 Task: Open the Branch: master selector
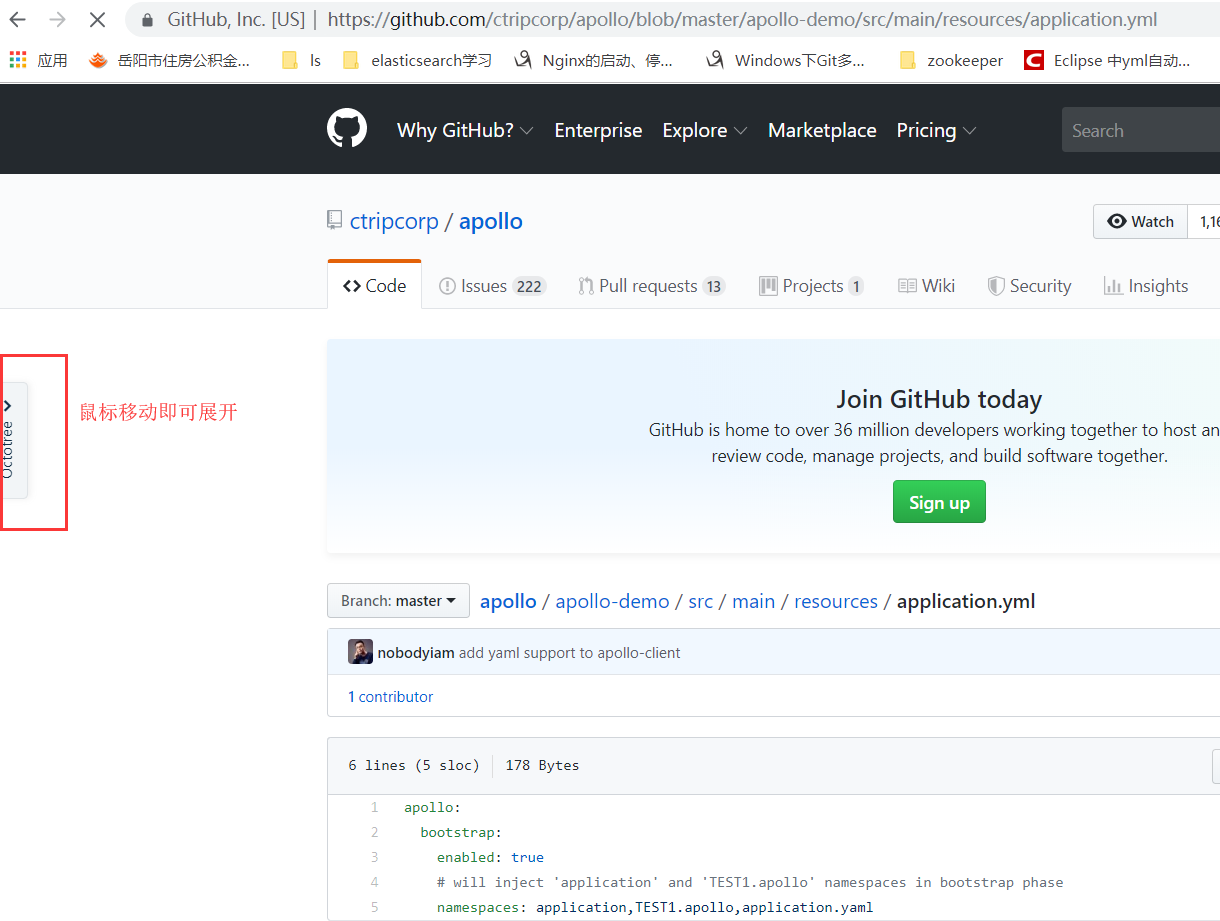[398, 600]
